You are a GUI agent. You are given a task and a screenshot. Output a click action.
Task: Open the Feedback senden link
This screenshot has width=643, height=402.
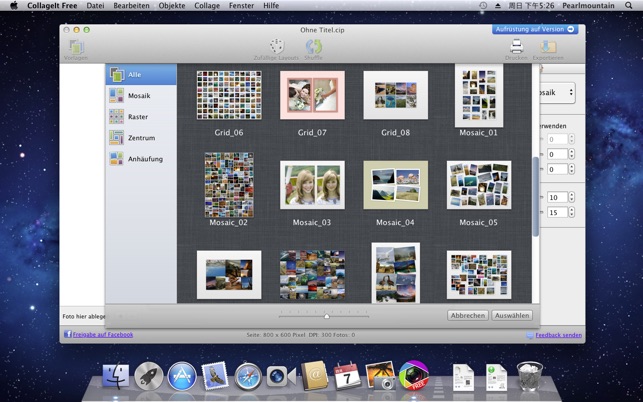coord(559,335)
